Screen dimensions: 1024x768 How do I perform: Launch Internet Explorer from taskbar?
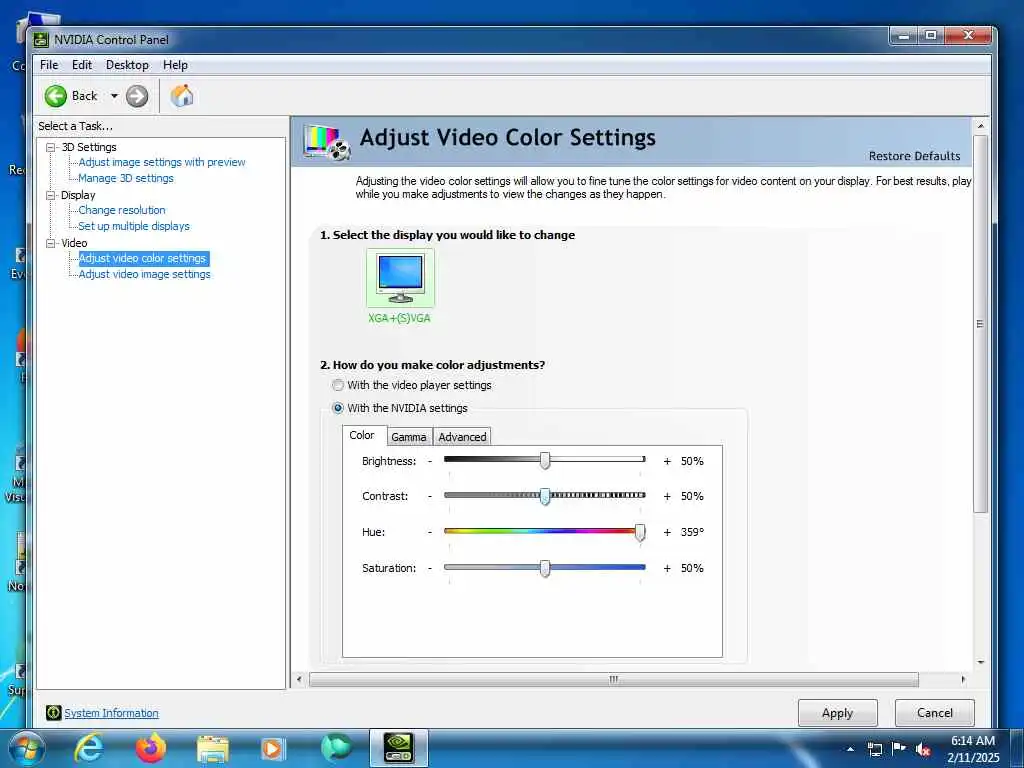coord(89,749)
